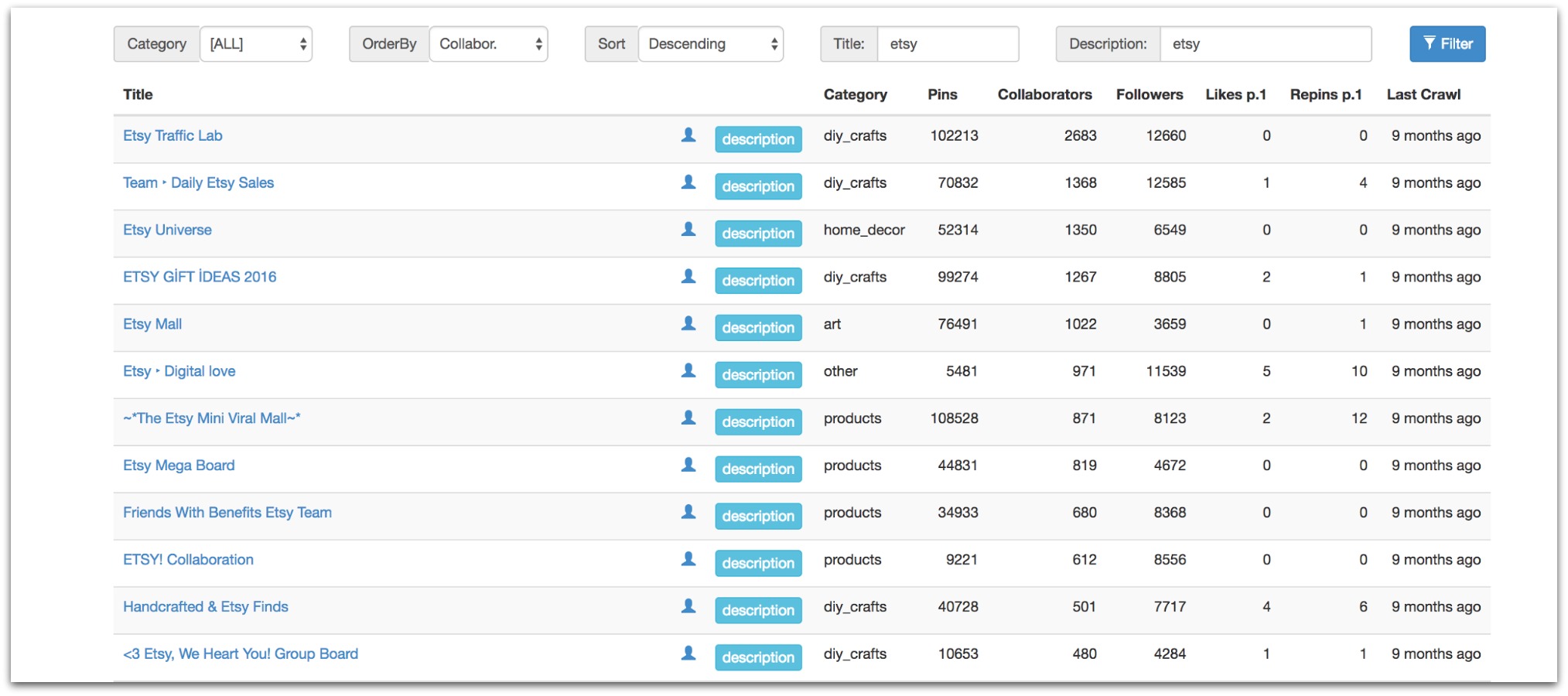
Task: Click user icon in Team Daily Etsy Sales row
Action: pyautogui.click(x=688, y=183)
